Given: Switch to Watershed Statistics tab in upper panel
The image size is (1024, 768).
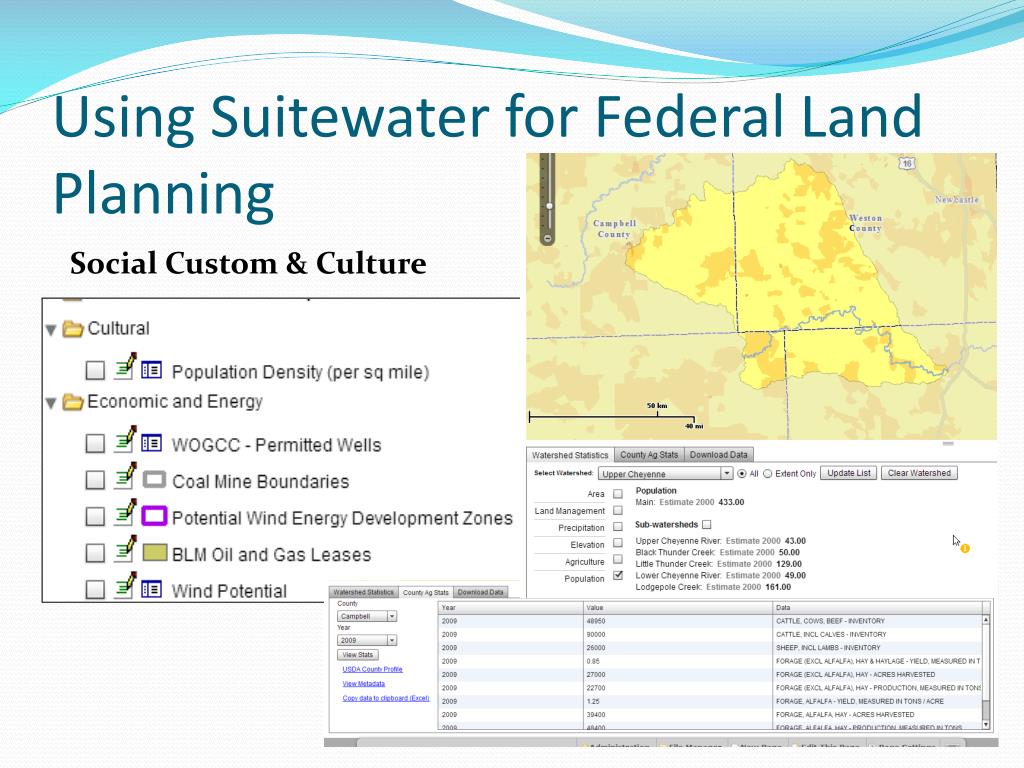Looking at the screenshot, I should pyautogui.click(x=569, y=455).
